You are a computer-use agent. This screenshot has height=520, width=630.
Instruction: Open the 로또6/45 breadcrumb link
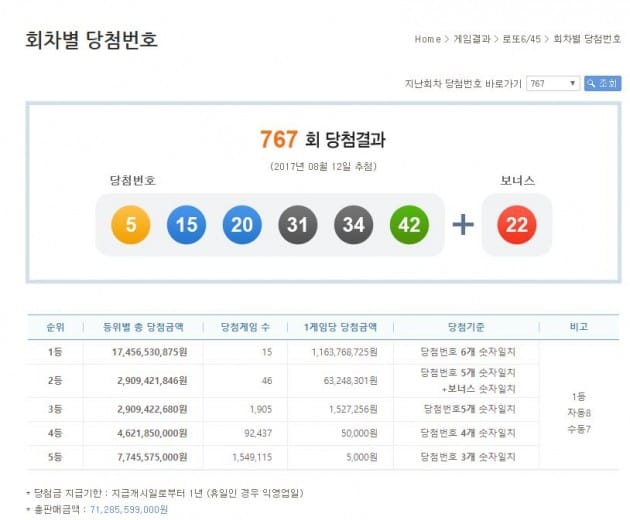(522, 39)
